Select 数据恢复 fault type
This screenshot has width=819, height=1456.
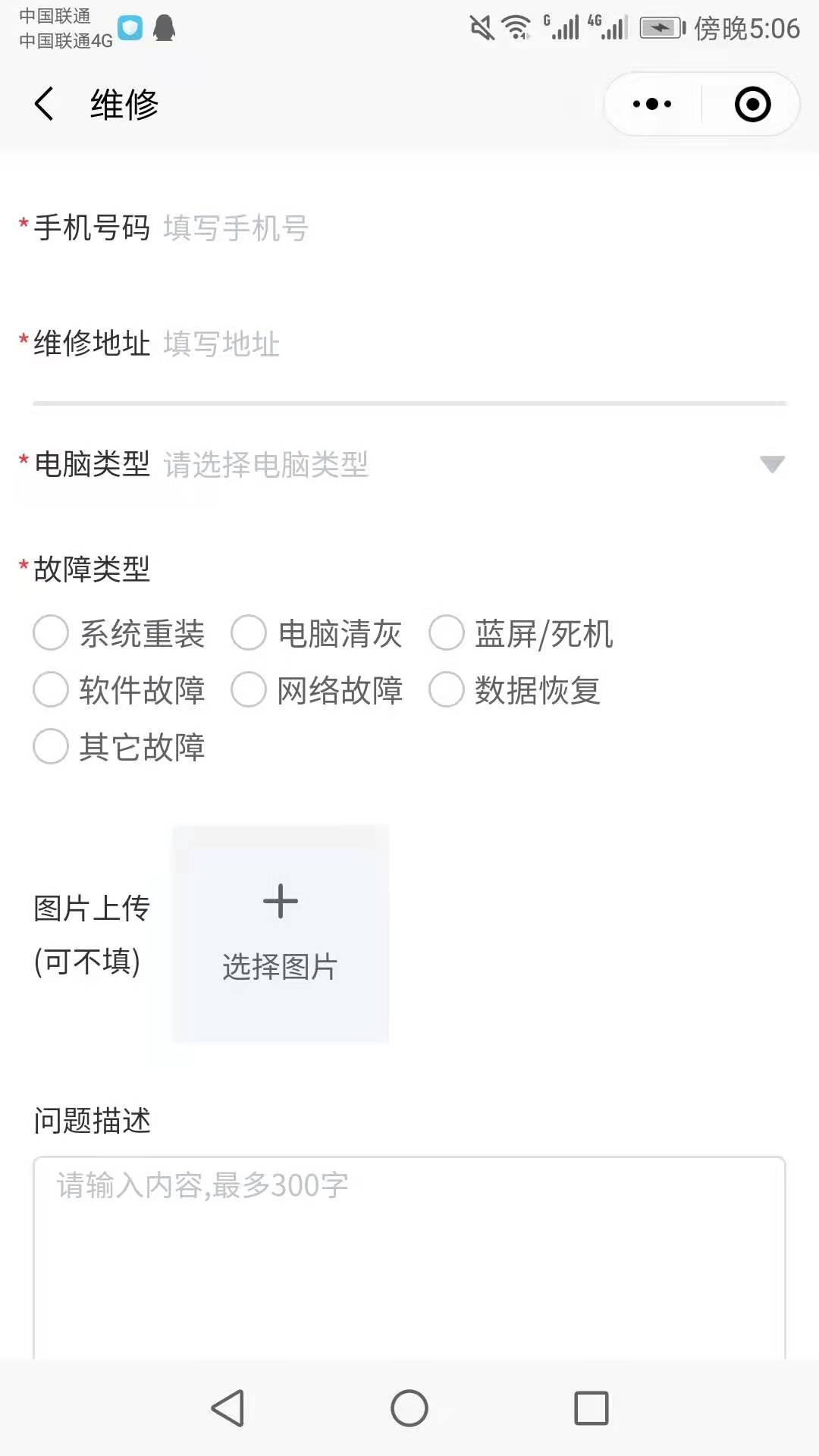pos(447,689)
